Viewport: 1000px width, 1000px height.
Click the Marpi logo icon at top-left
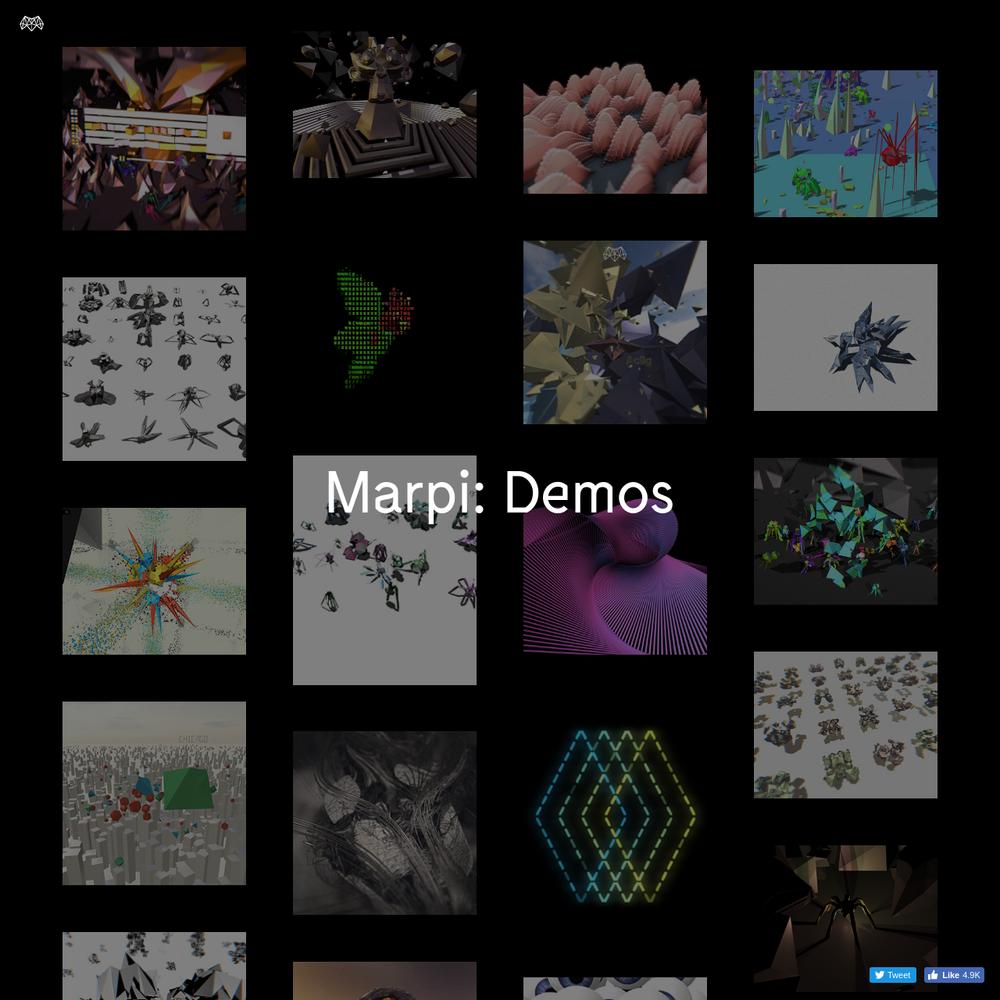tap(31, 24)
